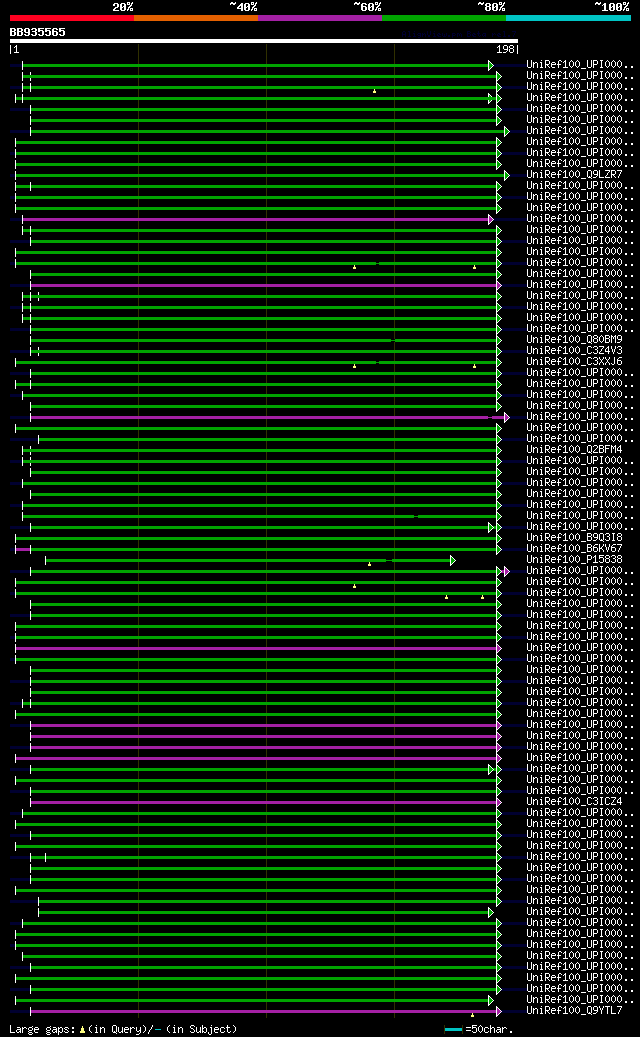This screenshot has width=640, height=1037.
Task: Click the arrowhead ending the Q9LZR7 alignment
Action: coord(507,175)
